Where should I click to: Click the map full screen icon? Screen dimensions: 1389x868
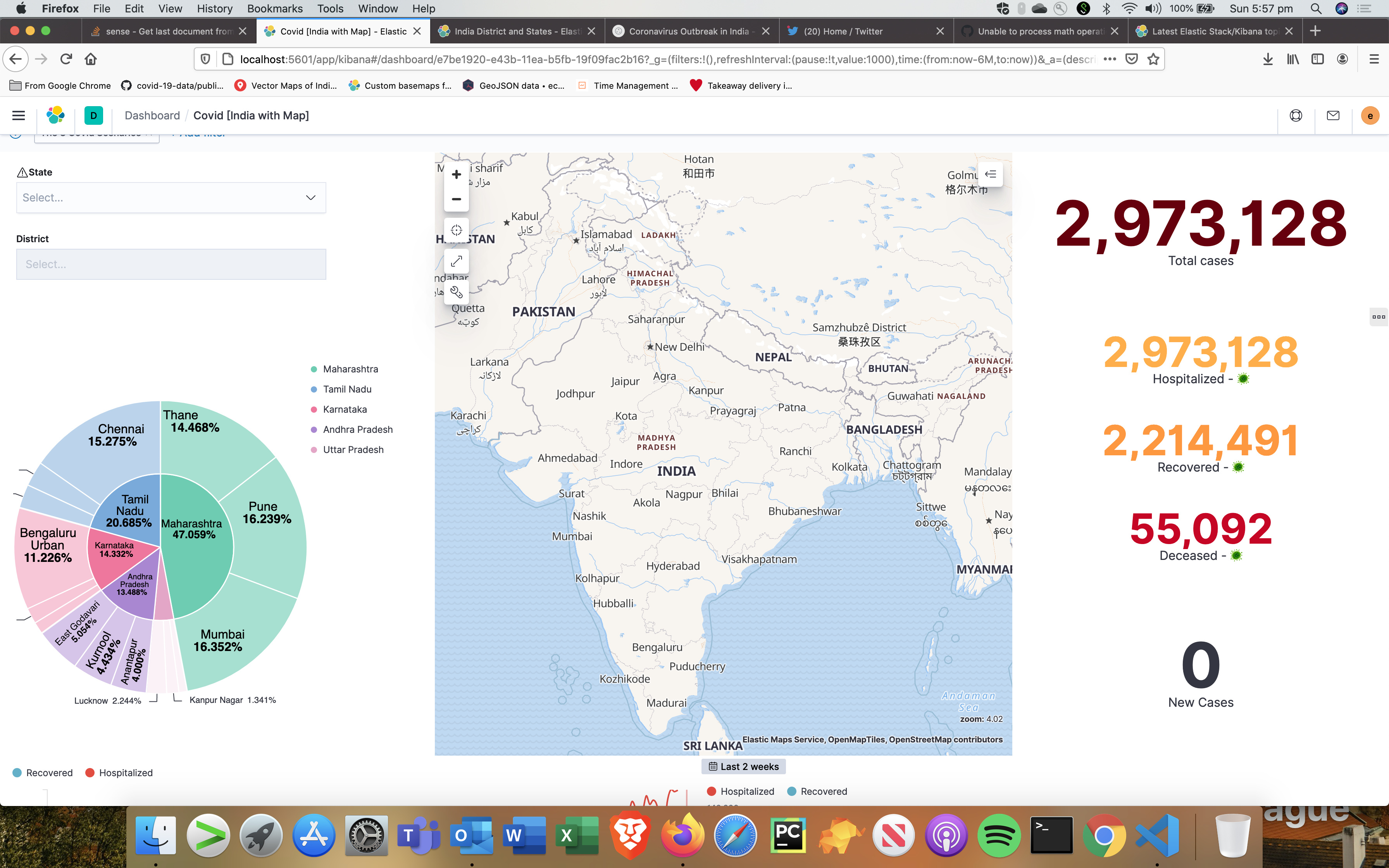(x=456, y=261)
